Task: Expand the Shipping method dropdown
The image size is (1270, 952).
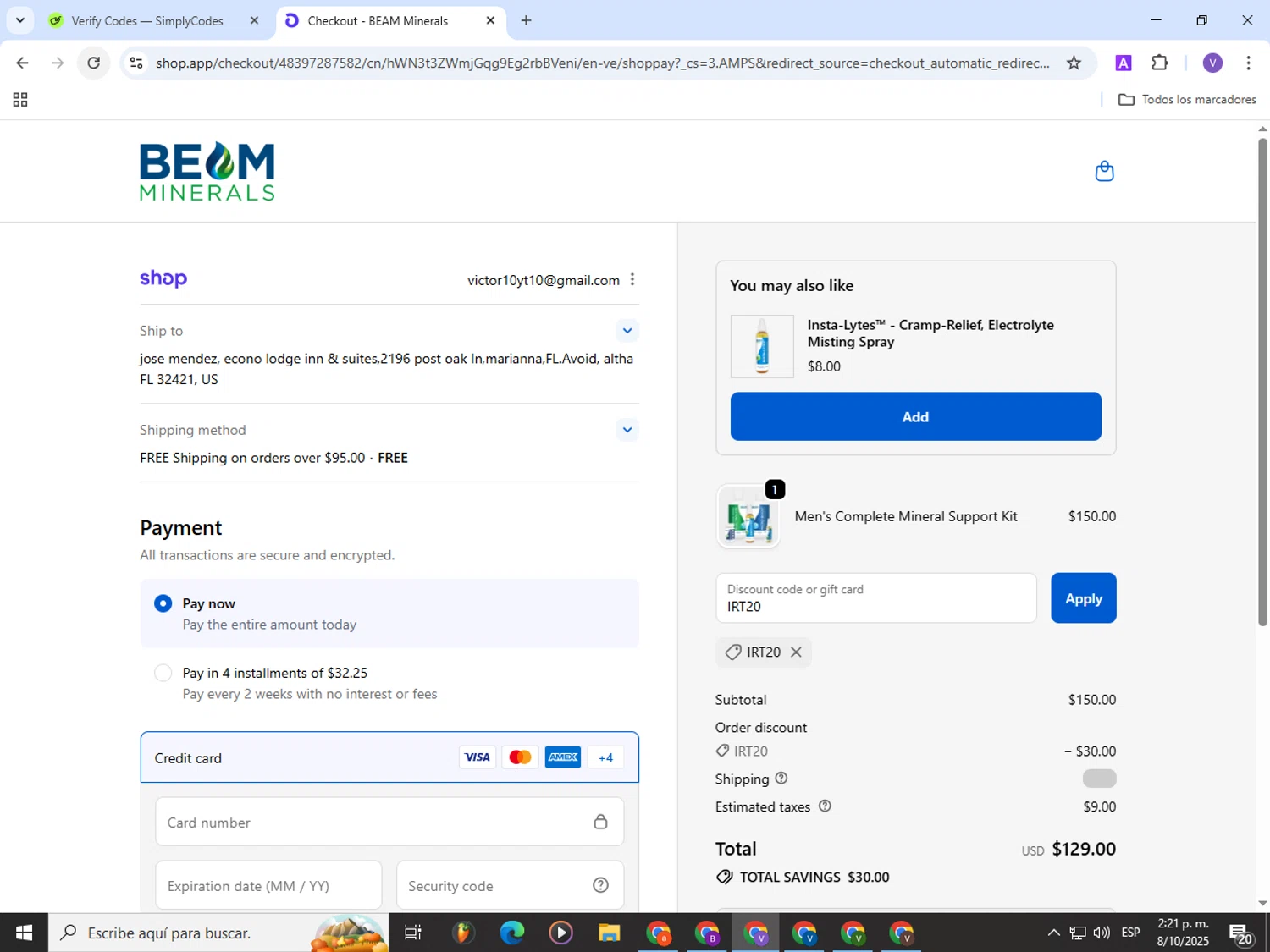Action: click(627, 429)
